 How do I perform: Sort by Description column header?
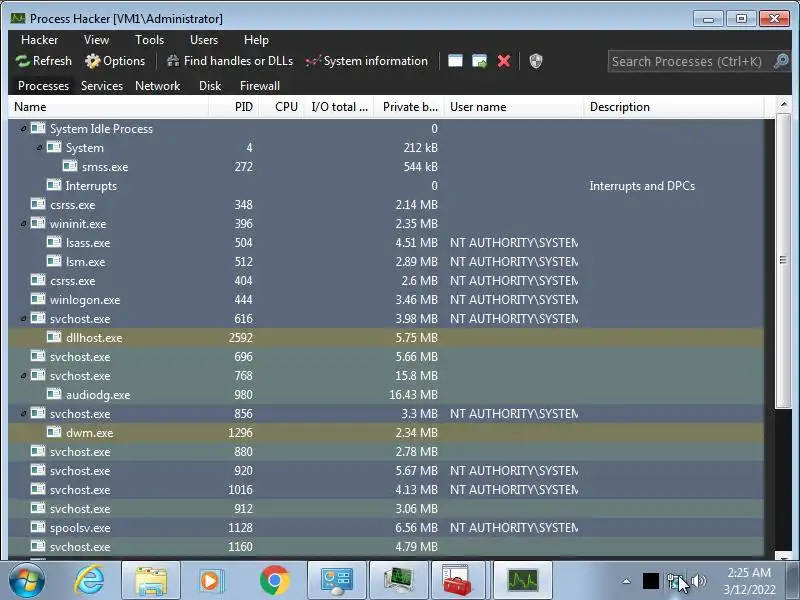(x=673, y=107)
